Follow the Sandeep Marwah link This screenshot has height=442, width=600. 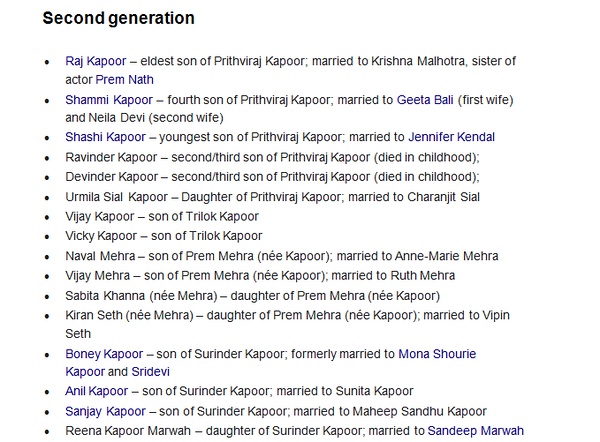pos(476,431)
